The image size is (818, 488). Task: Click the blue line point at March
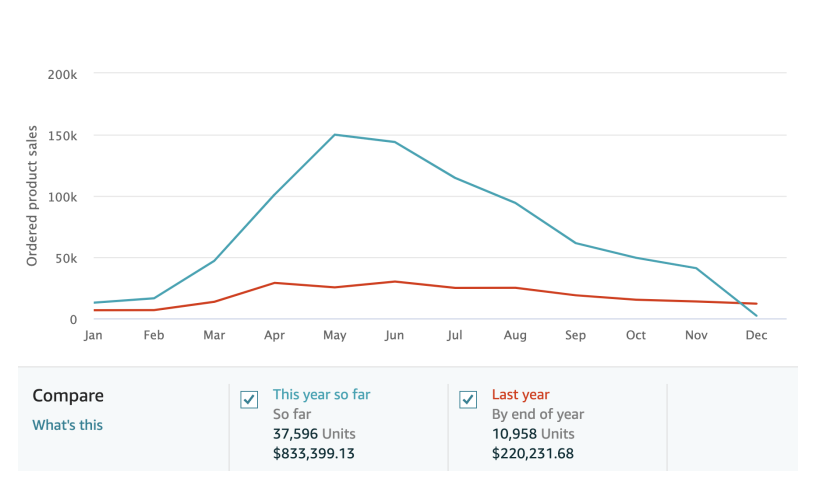pos(214,260)
